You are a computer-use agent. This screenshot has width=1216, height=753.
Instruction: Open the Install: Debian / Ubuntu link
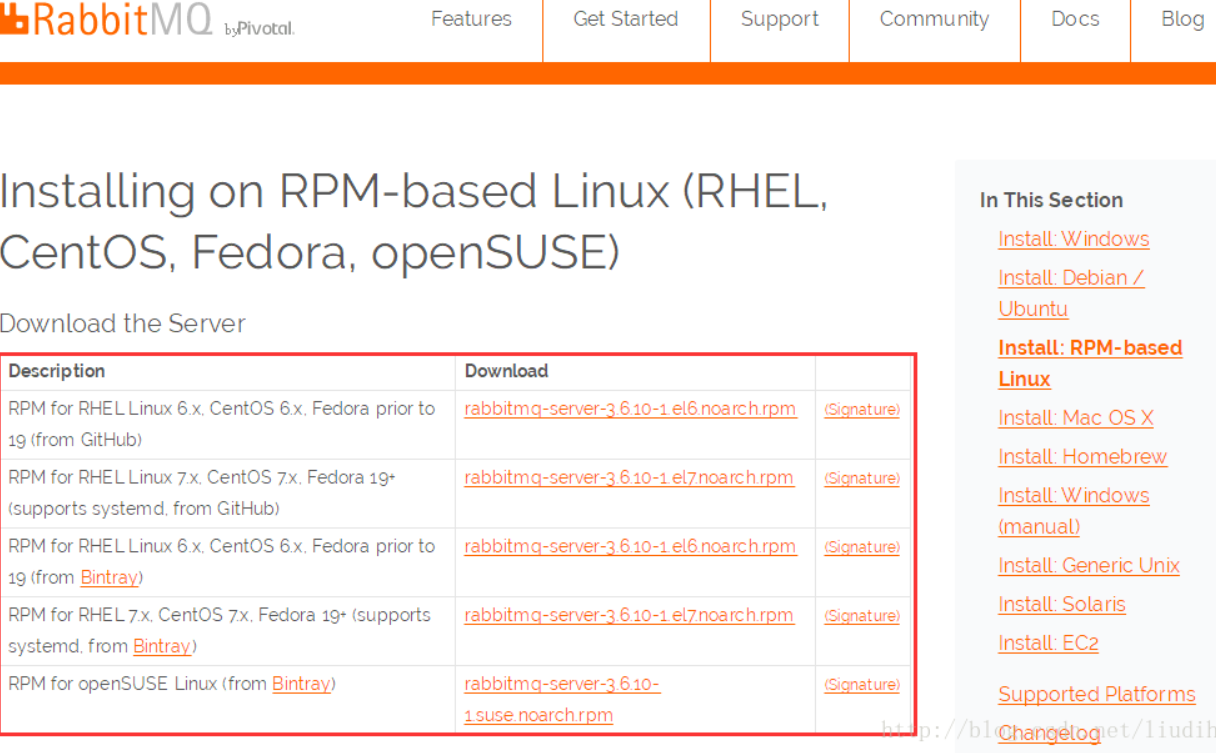coord(1070,278)
